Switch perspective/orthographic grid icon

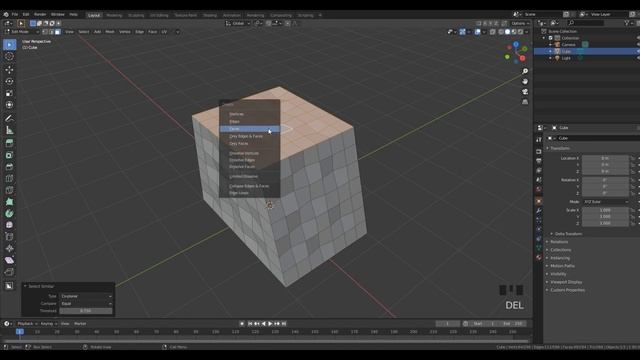pyautogui.click(x=525, y=102)
